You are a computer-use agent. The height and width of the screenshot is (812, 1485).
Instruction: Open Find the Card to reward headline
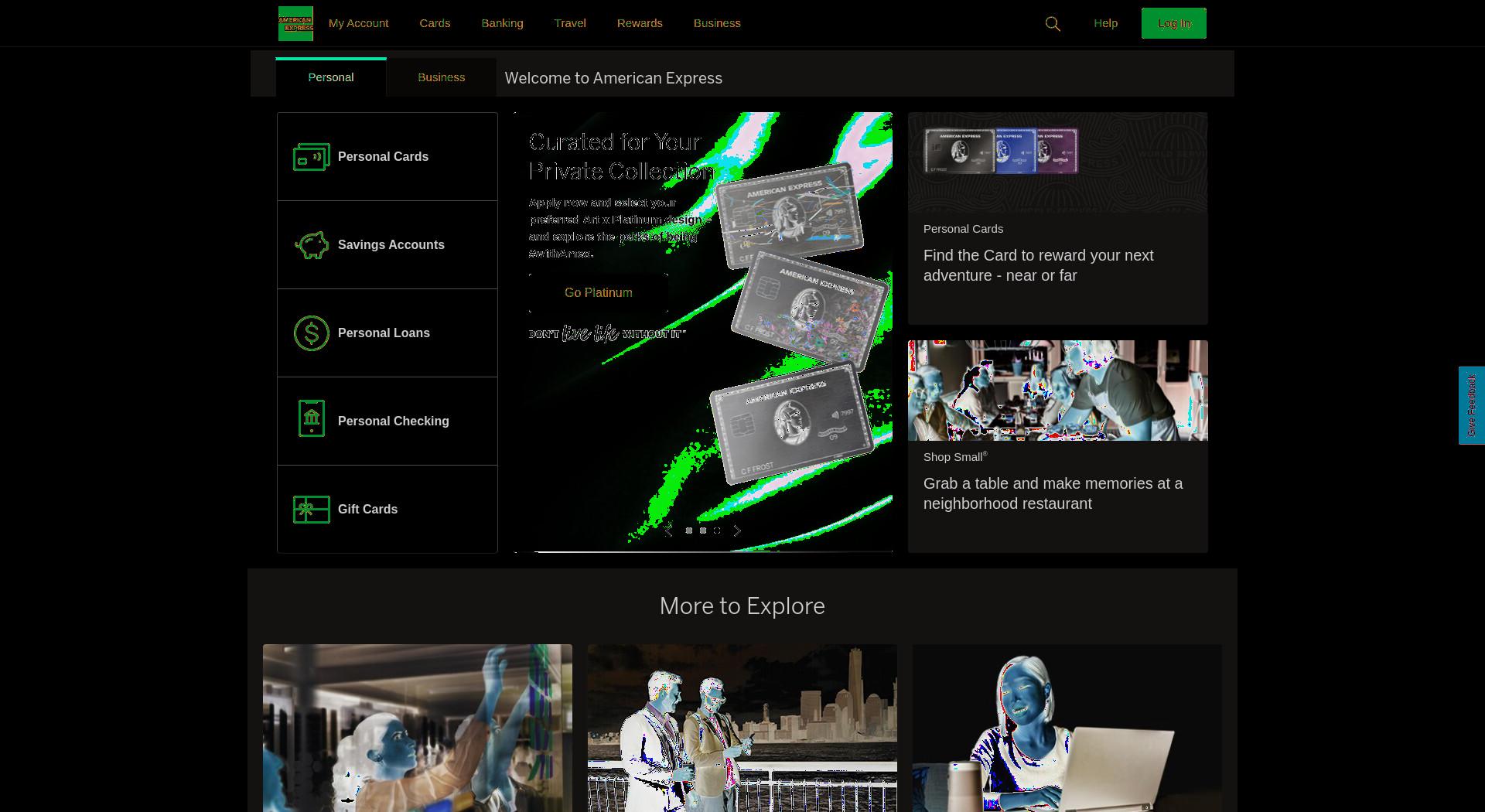pos(1038,265)
